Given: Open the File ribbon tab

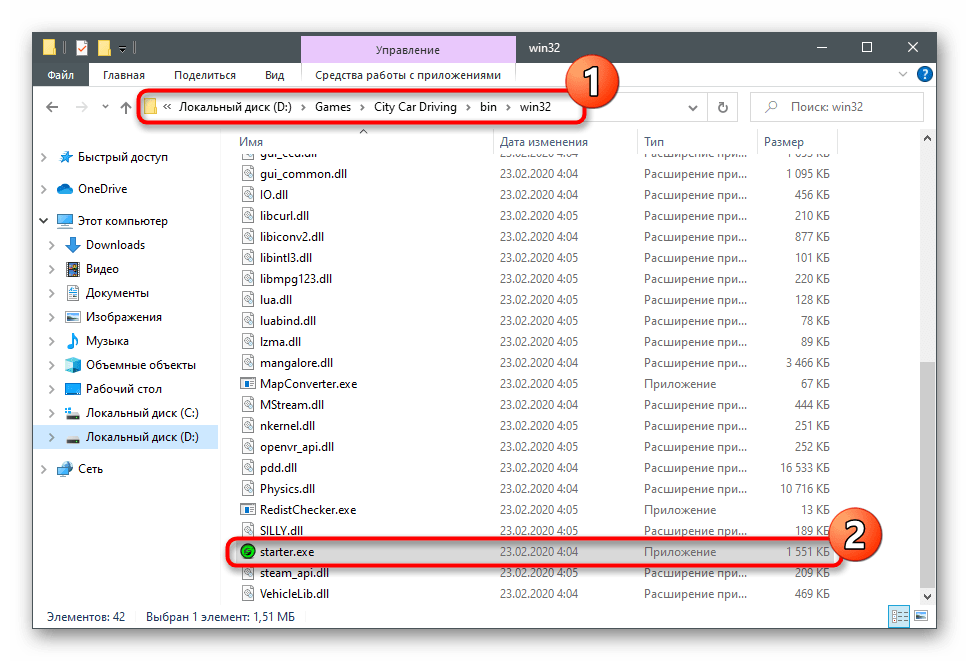Looking at the screenshot, I should (60, 75).
